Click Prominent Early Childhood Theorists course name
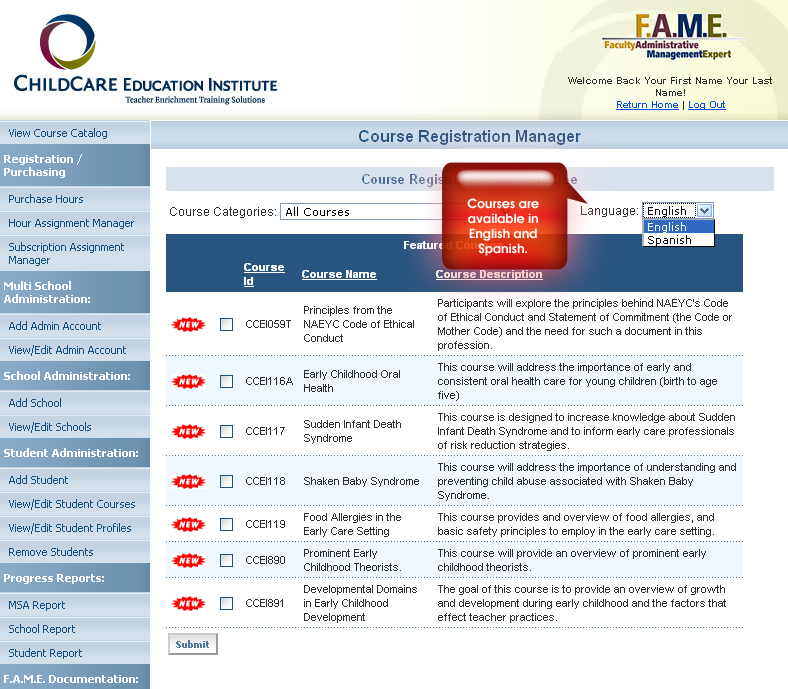The width and height of the screenshot is (788, 689). [352, 560]
